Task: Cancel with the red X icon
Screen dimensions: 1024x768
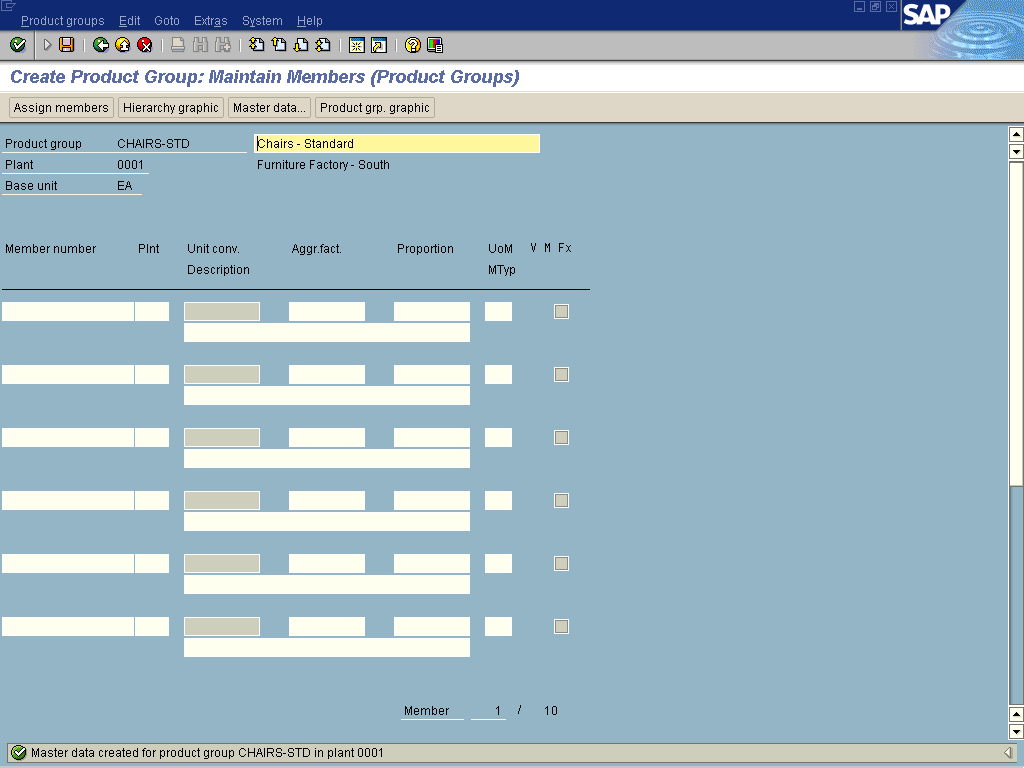Action: click(x=145, y=44)
